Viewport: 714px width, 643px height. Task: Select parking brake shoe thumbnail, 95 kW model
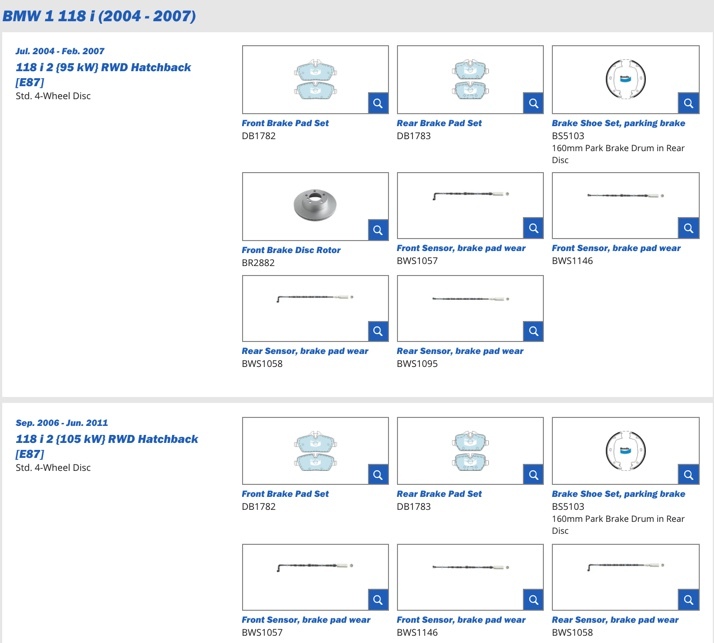[x=626, y=79]
